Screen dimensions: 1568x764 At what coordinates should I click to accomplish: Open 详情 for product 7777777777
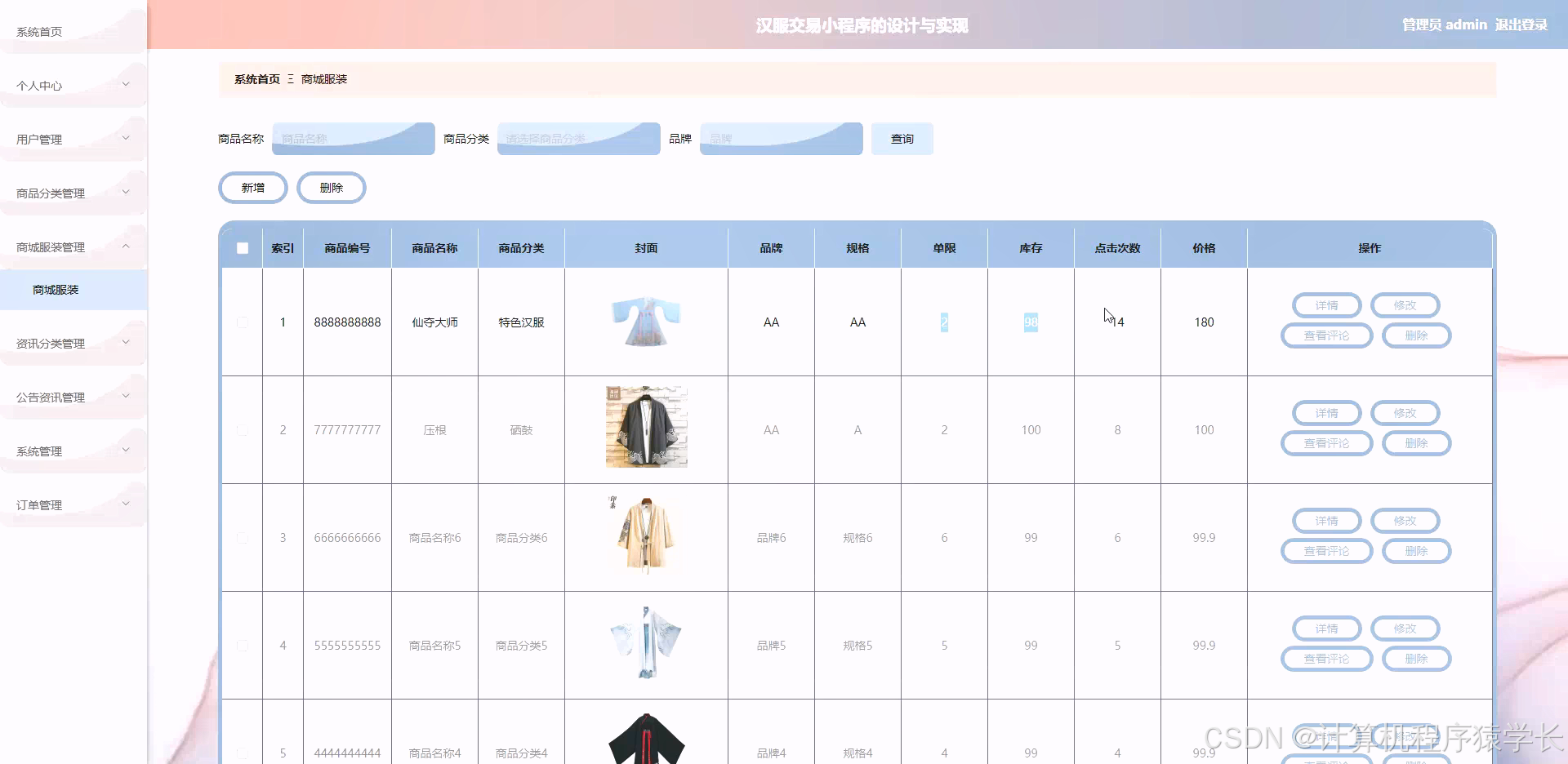point(1326,413)
